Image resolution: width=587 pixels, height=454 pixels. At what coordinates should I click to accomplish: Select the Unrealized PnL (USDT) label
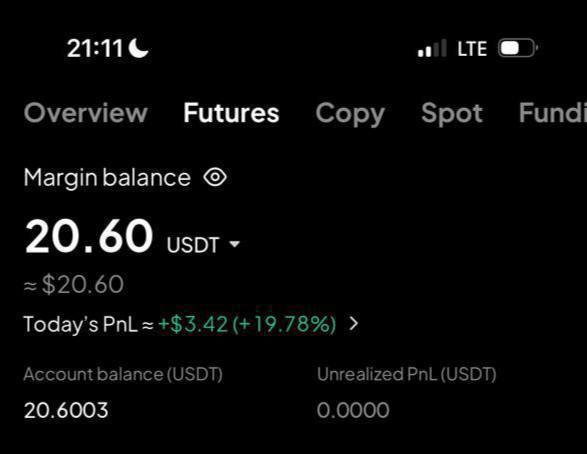[407, 374]
